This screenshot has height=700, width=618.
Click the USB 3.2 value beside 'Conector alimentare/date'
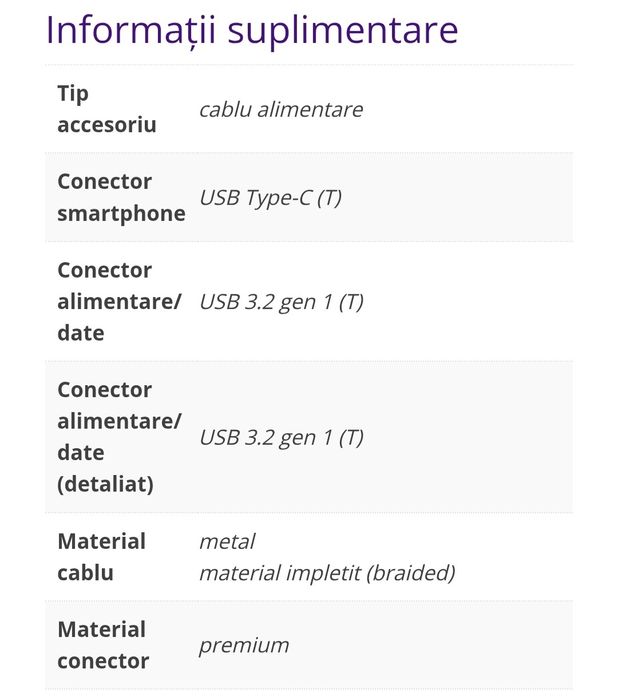point(281,301)
